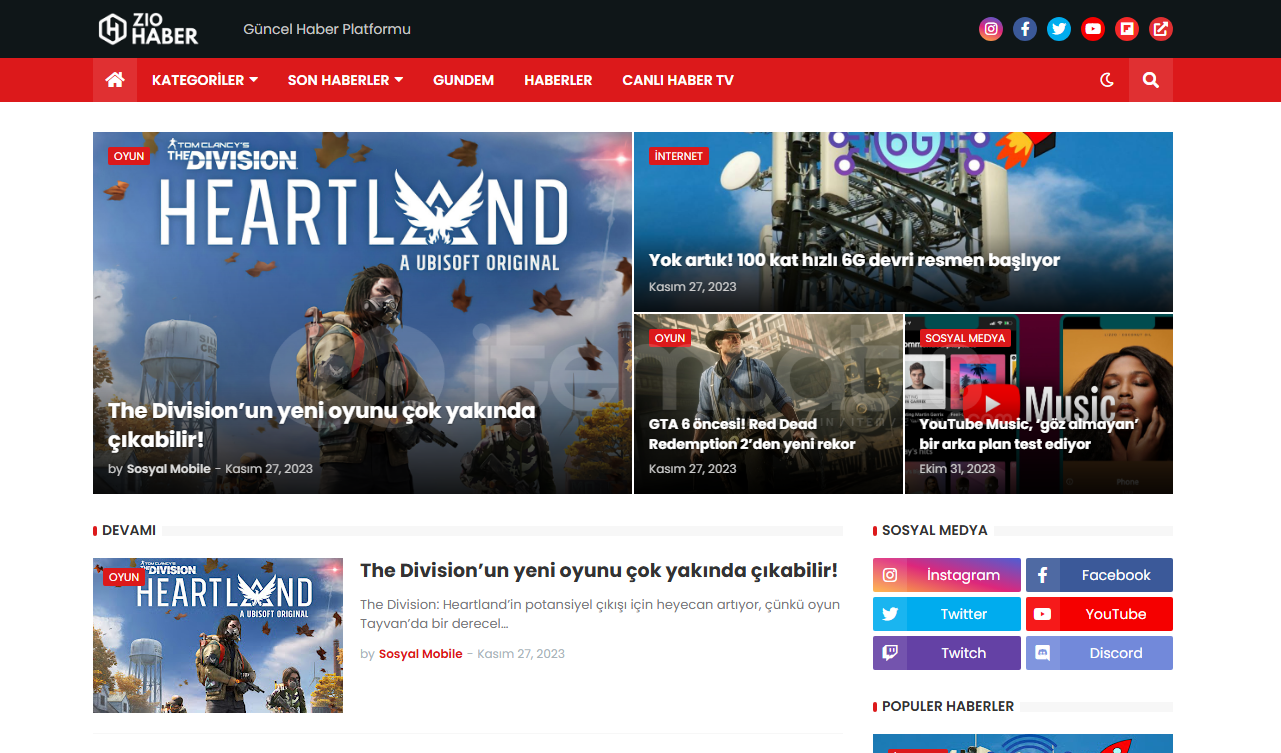Screen dimensions: 1281x753
Task: Open the CANLI HABER TV menu item
Action: [678, 80]
